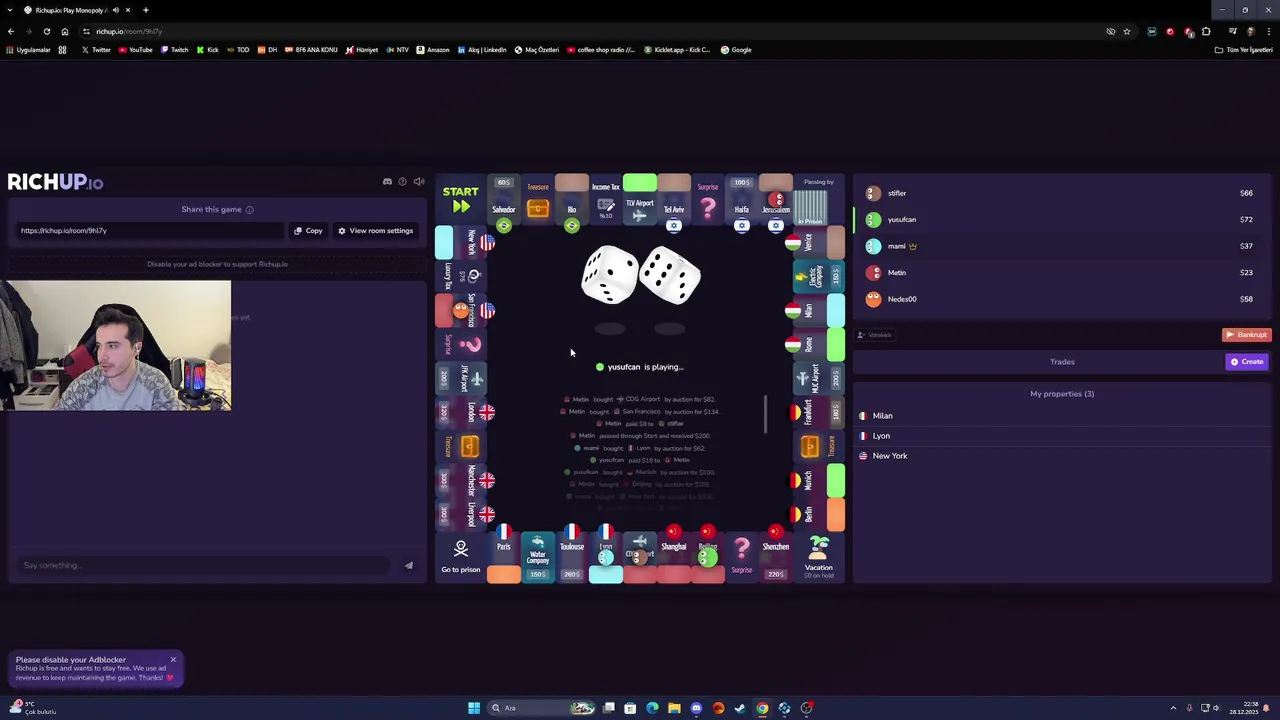Open the Kick bookmark

coord(207,50)
